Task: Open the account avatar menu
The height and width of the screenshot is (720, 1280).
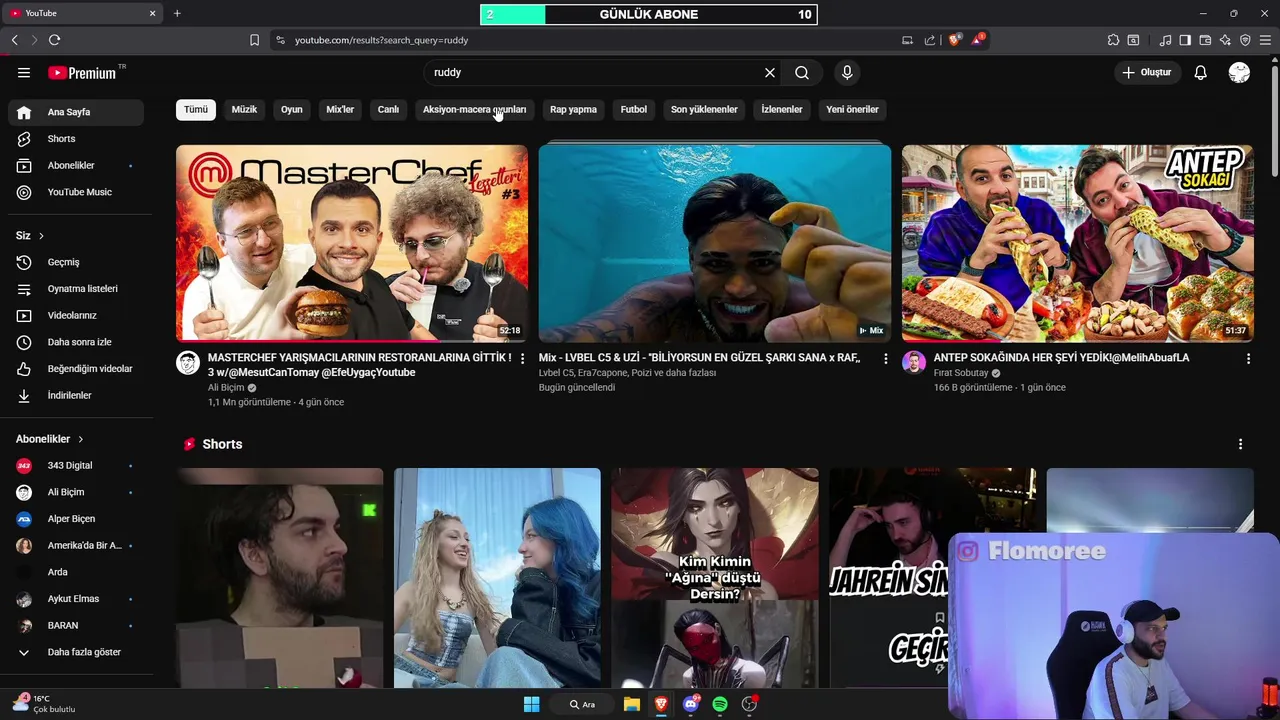Action: 1239,73
